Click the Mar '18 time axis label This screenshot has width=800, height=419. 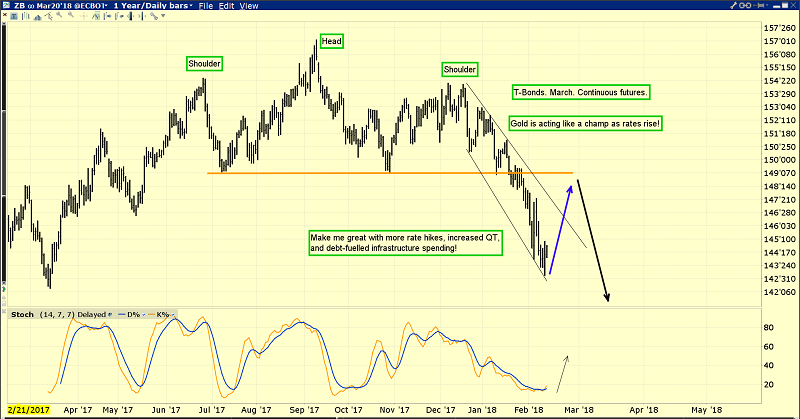pyautogui.click(x=579, y=410)
